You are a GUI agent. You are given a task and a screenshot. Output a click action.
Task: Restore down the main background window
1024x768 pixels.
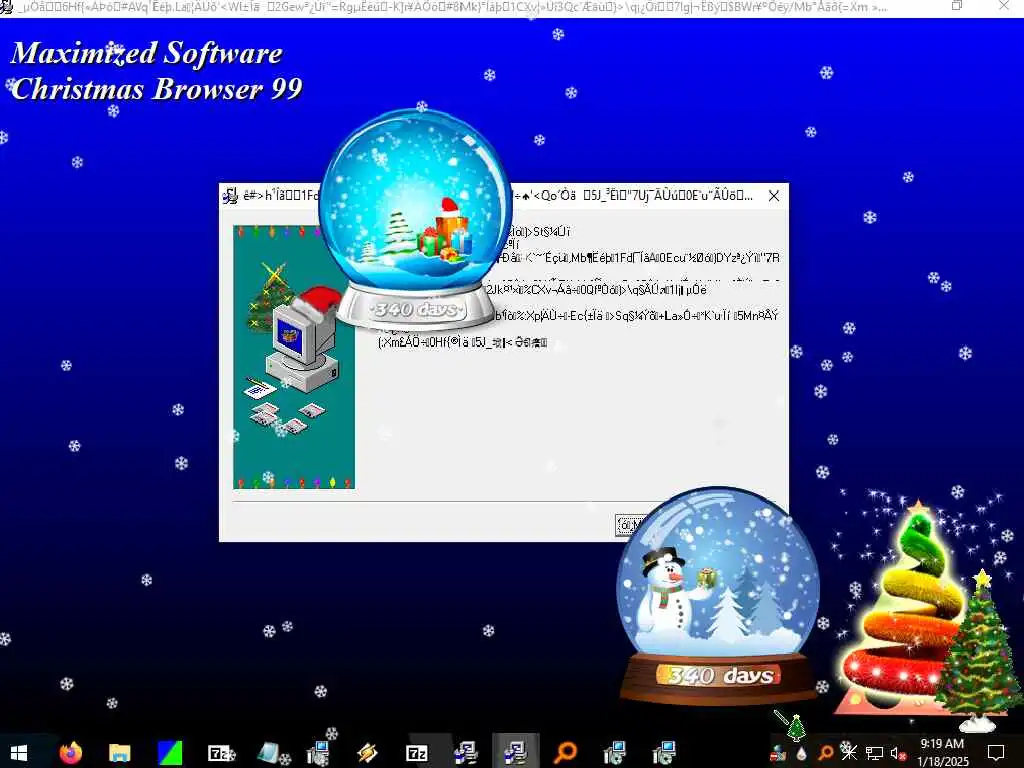957,6
